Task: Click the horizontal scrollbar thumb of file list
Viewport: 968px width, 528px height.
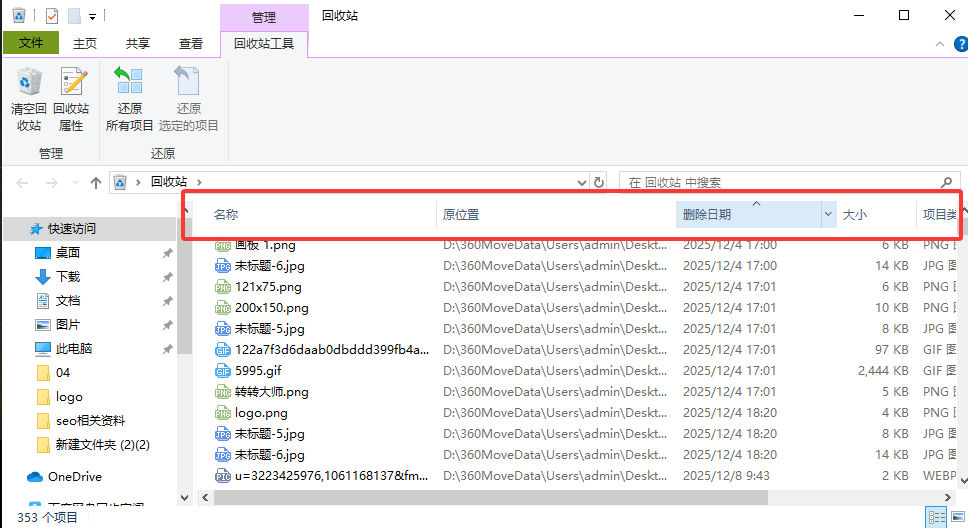Action: [x=491, y=497]
